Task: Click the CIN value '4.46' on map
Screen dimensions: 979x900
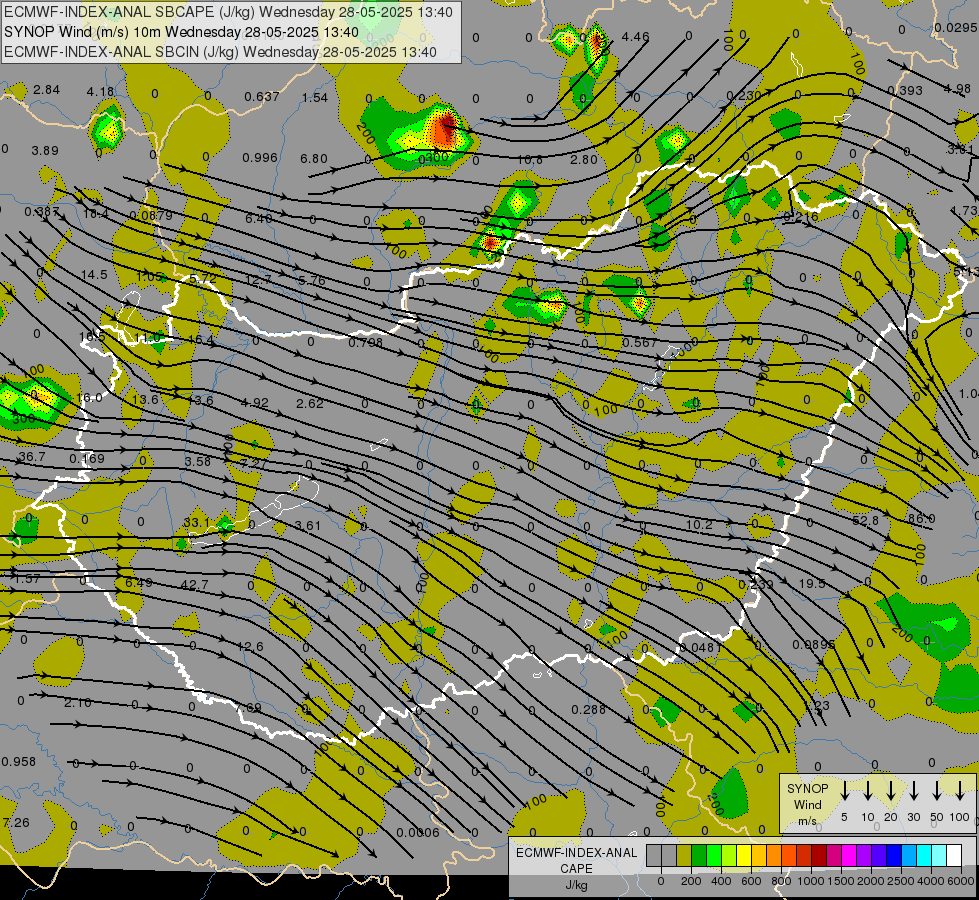Action: click(x=636, y=37)
